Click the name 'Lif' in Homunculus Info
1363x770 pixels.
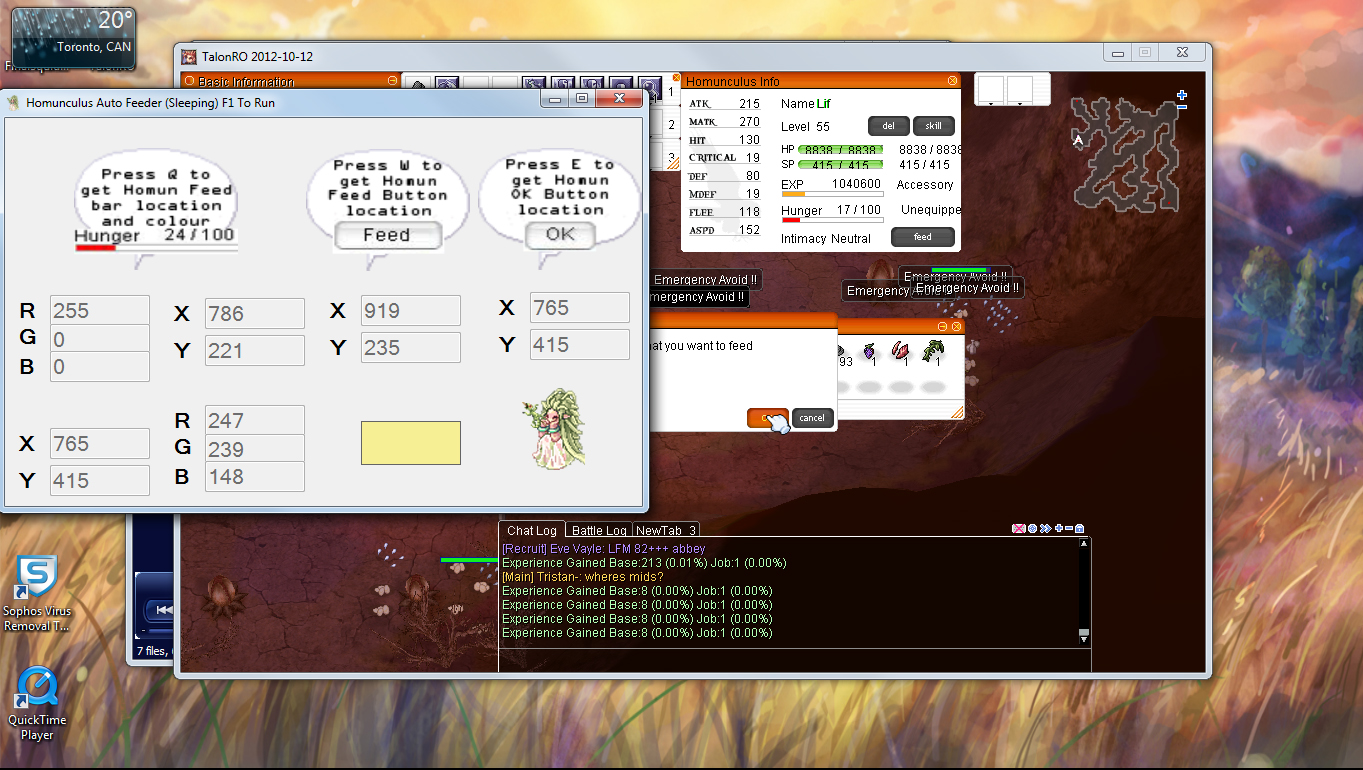[824, 103]
